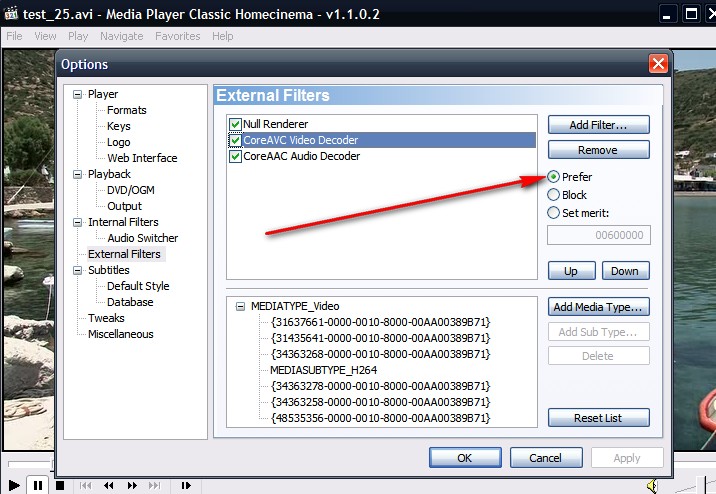This screenshot has height=494, width=716.
Task: Select subtype {34363268-0000-0010-8000-00AA00389B71}
Action: pos(380,354)
